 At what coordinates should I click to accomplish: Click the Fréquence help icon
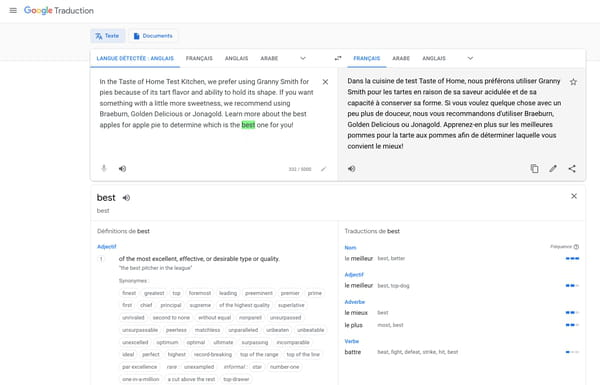pos(576,247)
